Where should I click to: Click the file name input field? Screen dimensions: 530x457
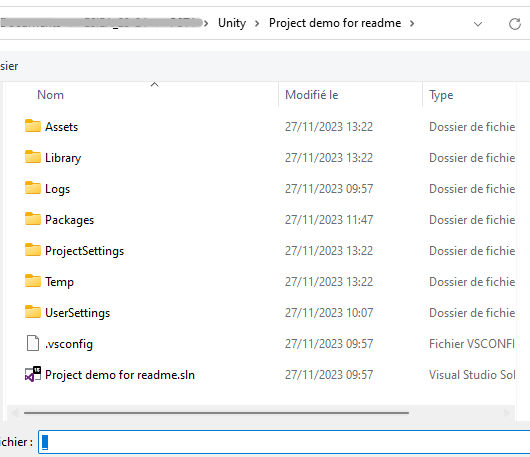284,442
